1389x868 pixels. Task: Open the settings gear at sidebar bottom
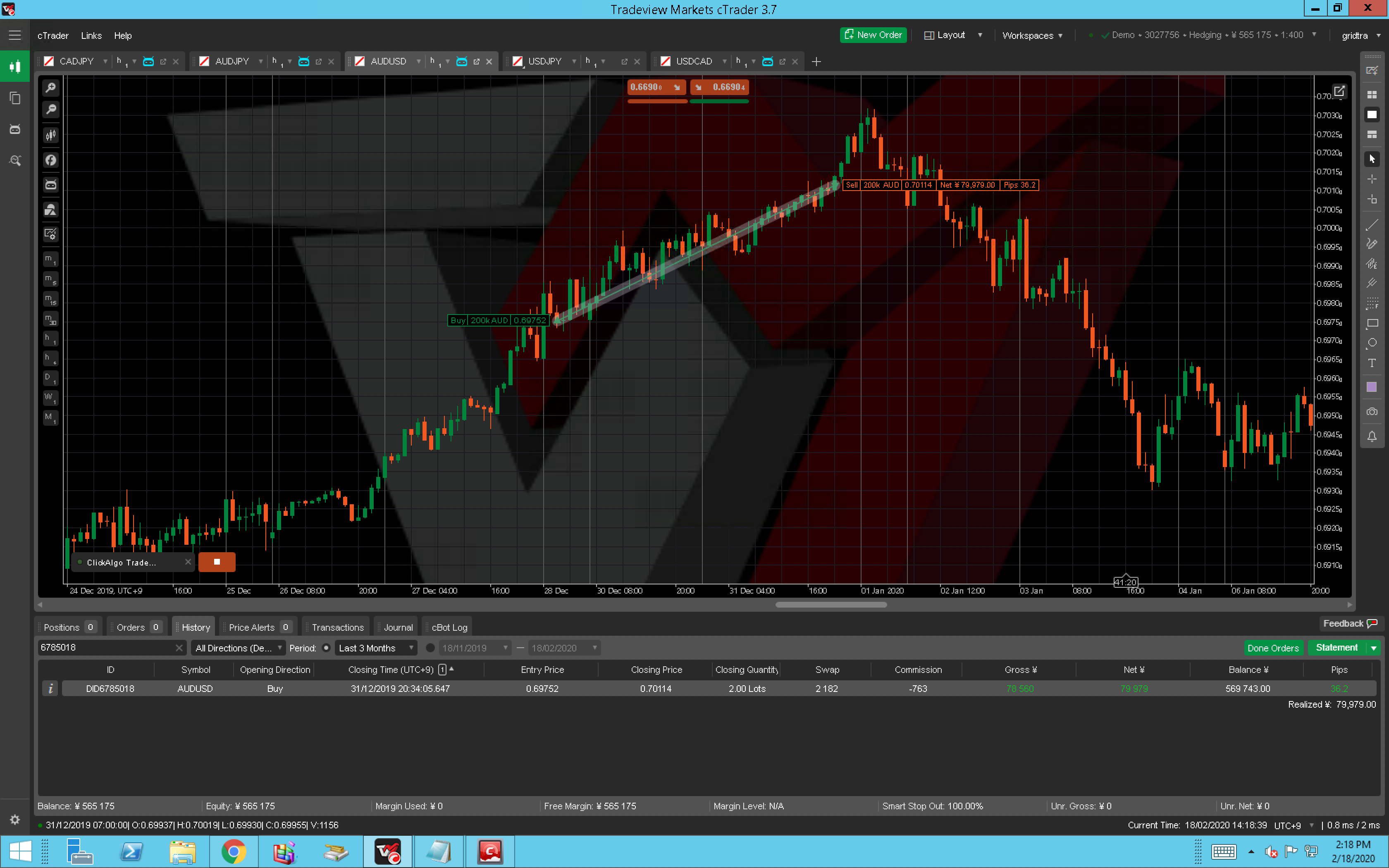(15, 820)
